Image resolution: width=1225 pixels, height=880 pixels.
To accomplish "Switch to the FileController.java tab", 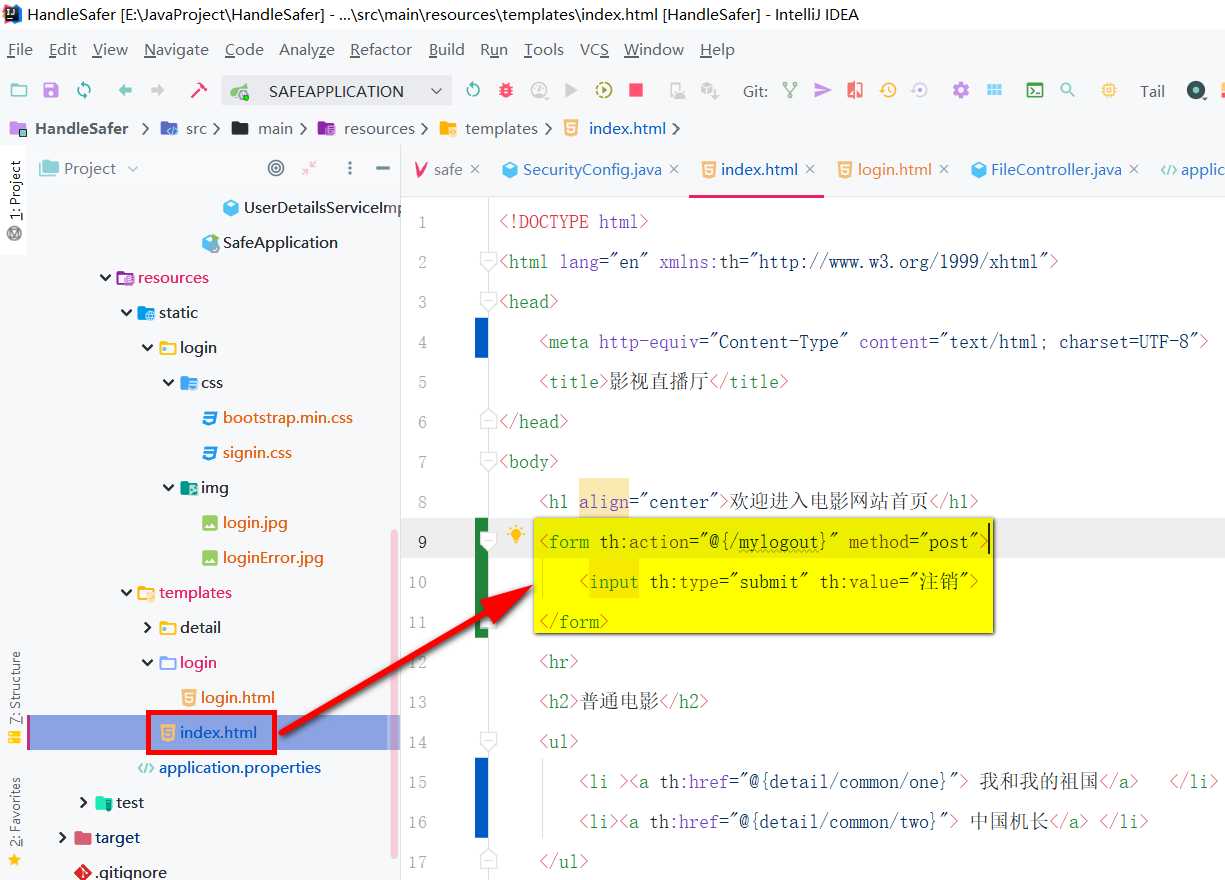I will (x=1056, y=169).
